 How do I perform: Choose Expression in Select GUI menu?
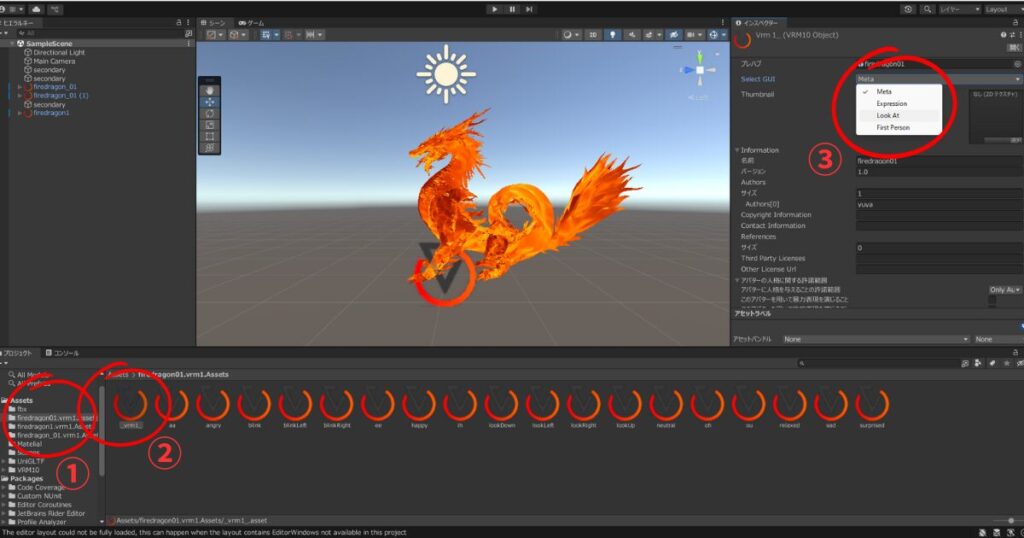[899, 104]
